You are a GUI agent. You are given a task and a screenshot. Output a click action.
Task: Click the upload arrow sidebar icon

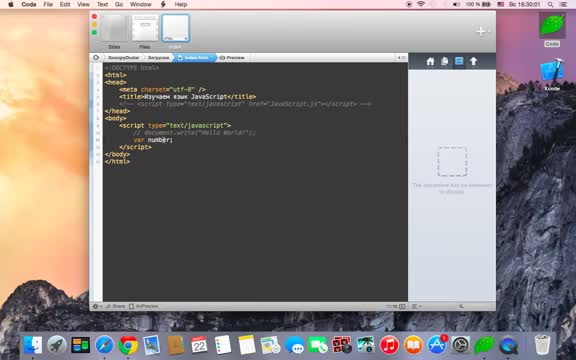tap(474, 61)
